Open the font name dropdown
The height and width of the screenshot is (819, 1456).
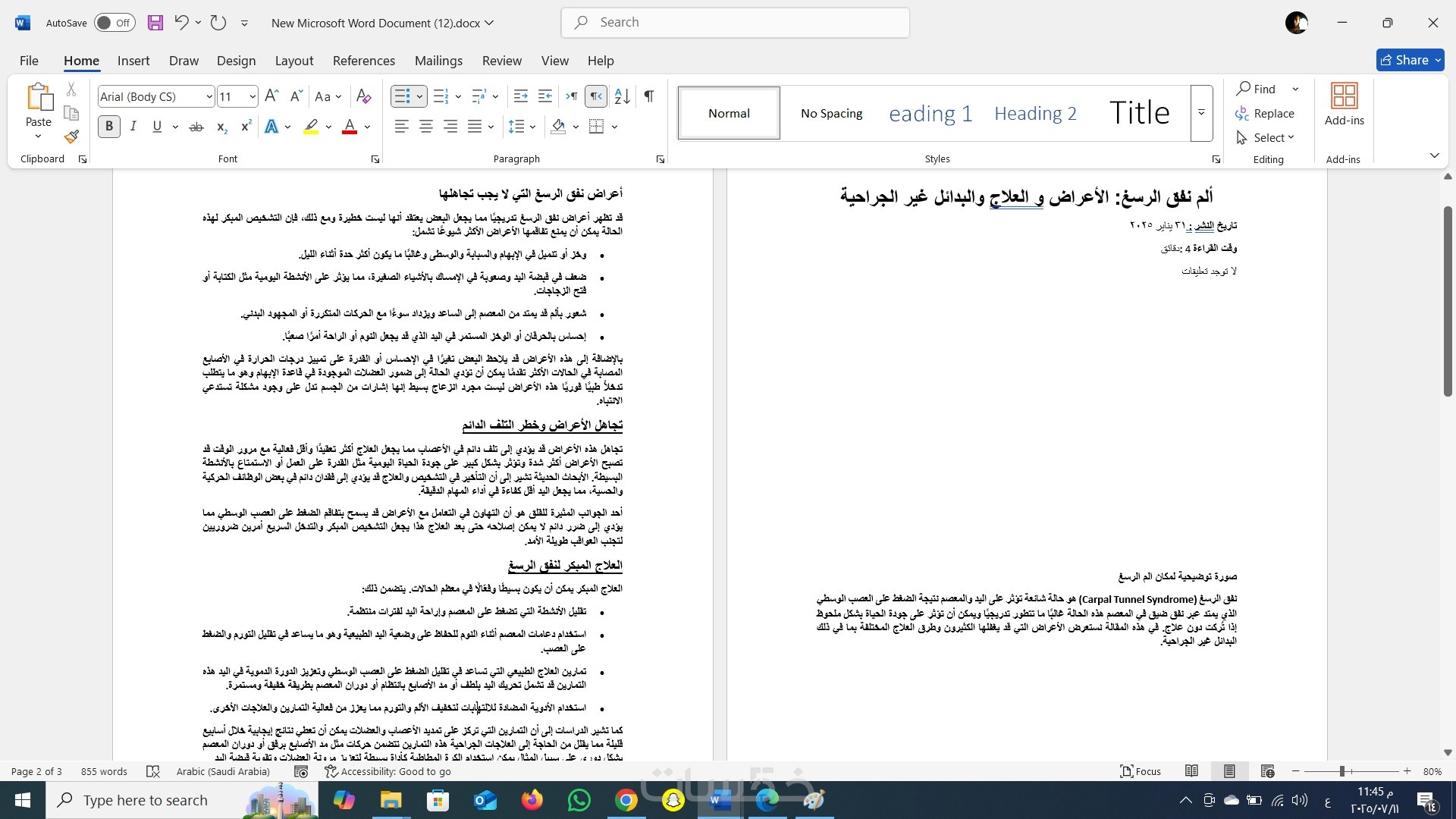[209, 96]
